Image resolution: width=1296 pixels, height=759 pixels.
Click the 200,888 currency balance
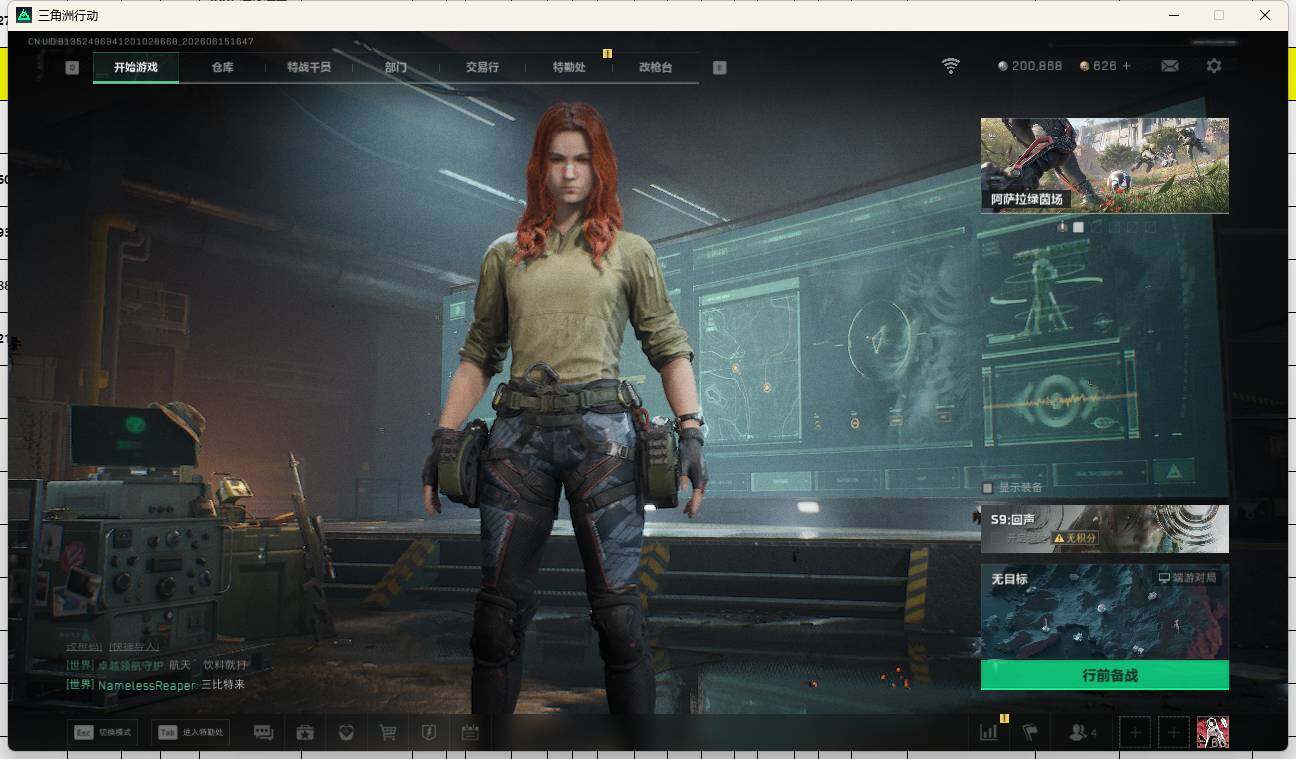1030,66
